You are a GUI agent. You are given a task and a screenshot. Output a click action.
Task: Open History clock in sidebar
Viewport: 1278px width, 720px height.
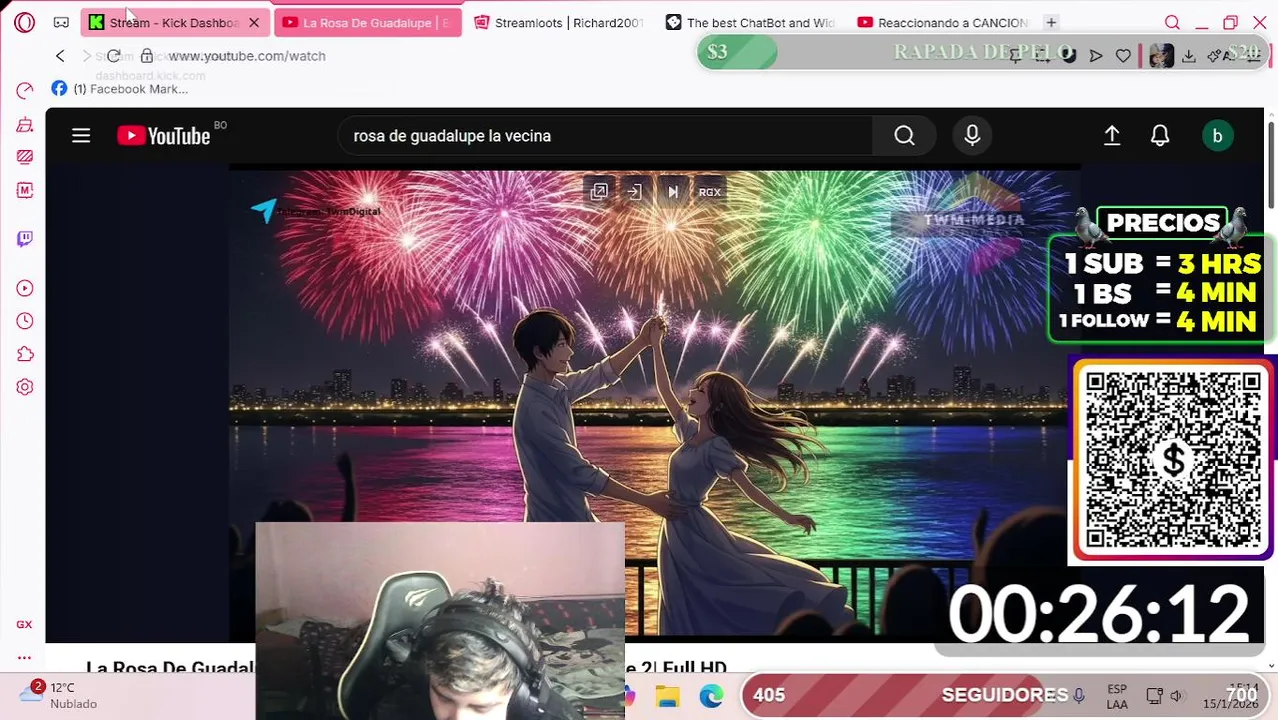click(x=25, y=321)
